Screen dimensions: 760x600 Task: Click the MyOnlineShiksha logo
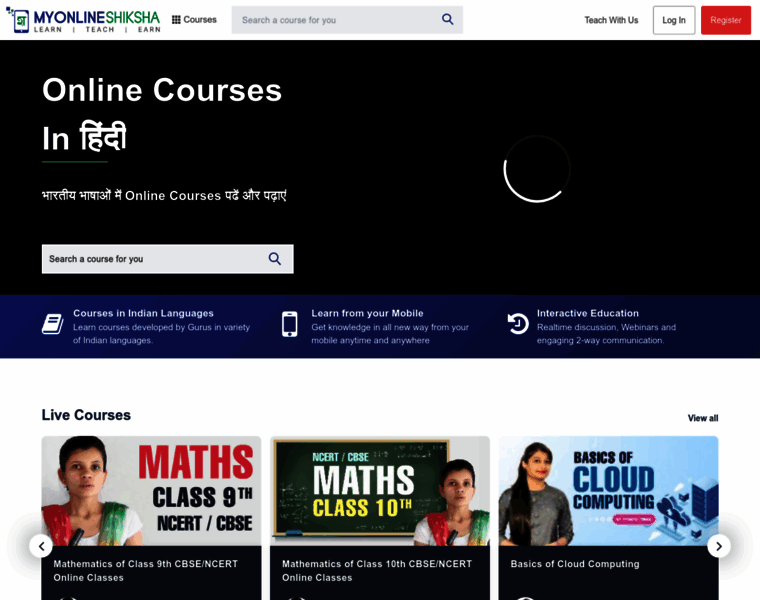(82, 20)
